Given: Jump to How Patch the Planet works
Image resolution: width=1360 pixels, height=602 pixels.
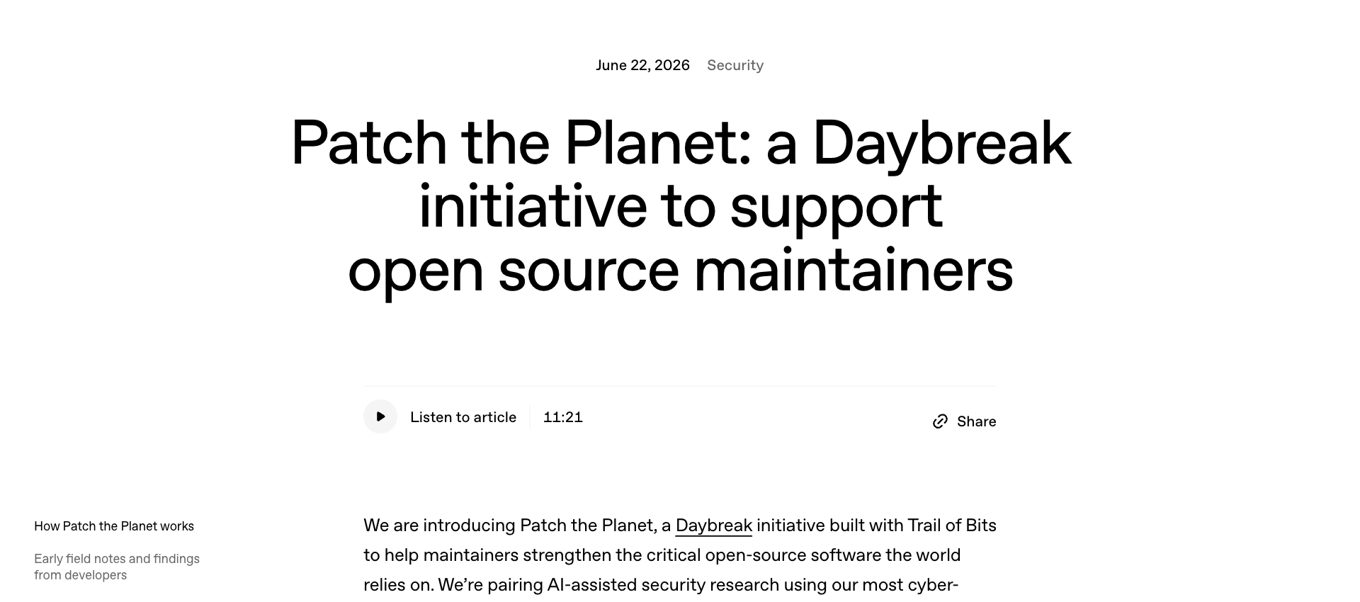Looking at the screenshot, I should point(114,526).
